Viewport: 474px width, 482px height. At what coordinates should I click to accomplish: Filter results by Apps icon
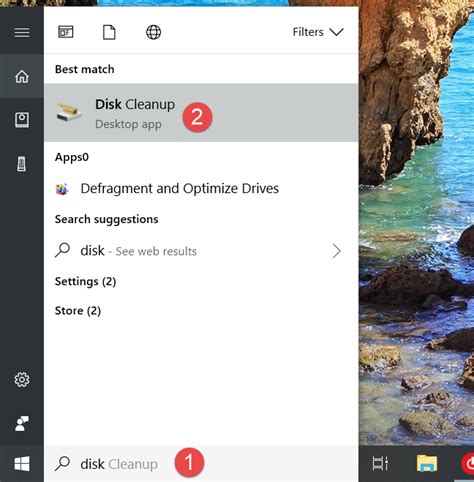point(66,32)
